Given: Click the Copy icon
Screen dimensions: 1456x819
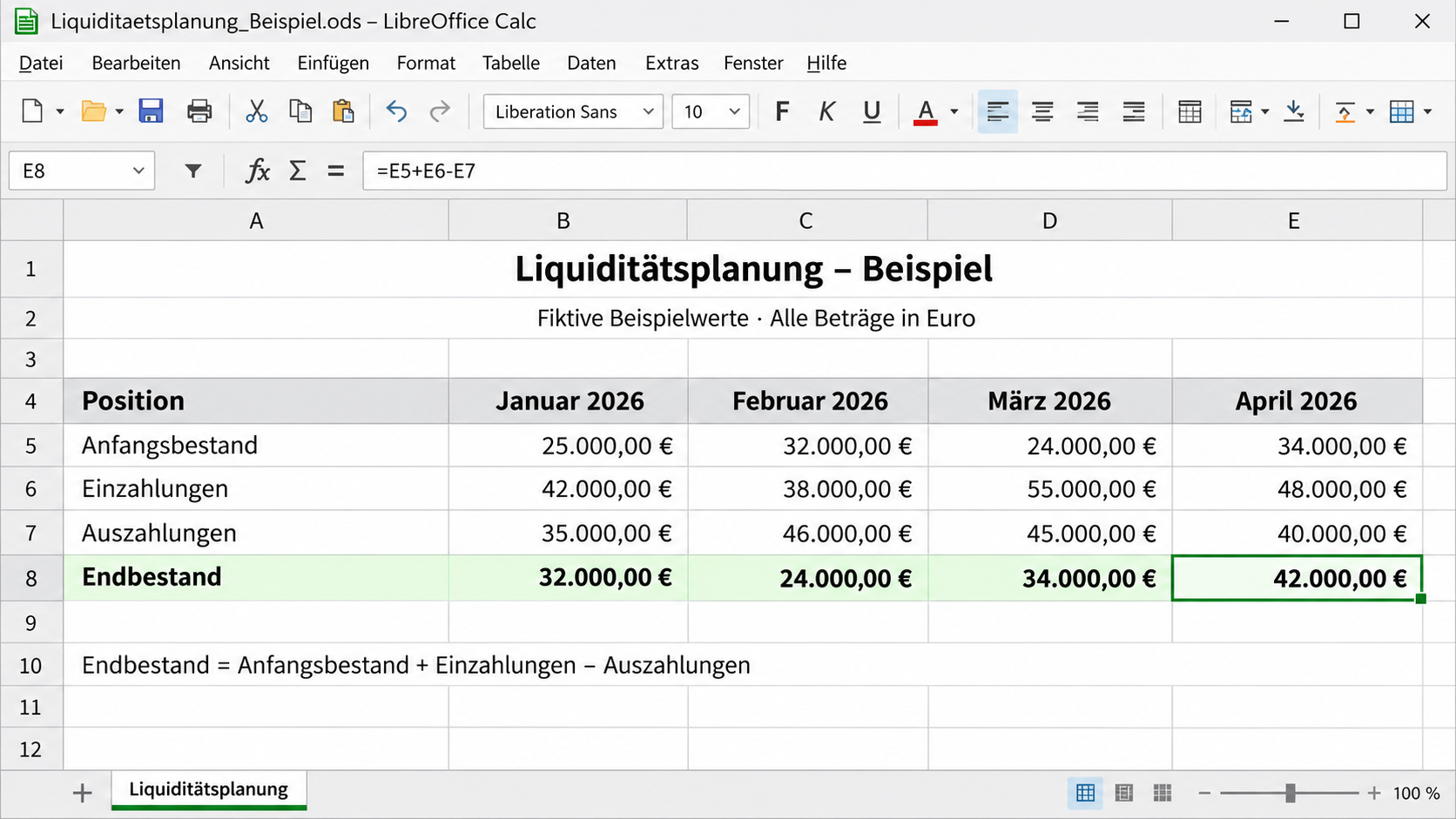Looking at the screenshot, I should [x=300, y=111].
